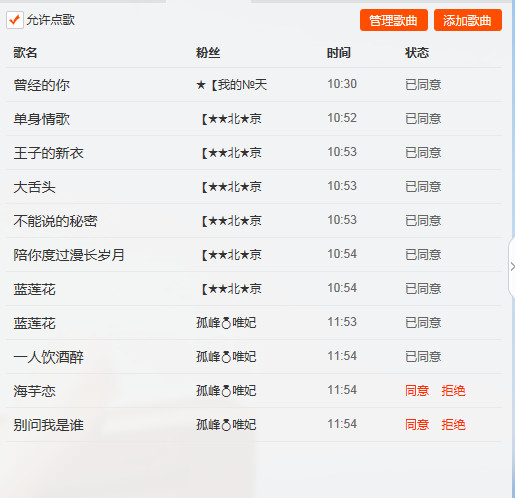
Task: Select the song 一人饮酒醉
Action: 48,357
